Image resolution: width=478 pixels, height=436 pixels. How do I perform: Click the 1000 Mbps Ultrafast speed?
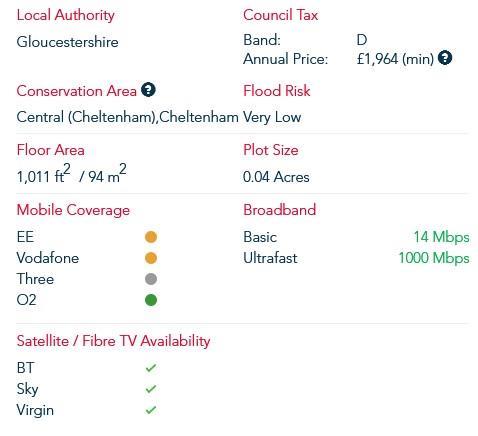click(434, 258)
